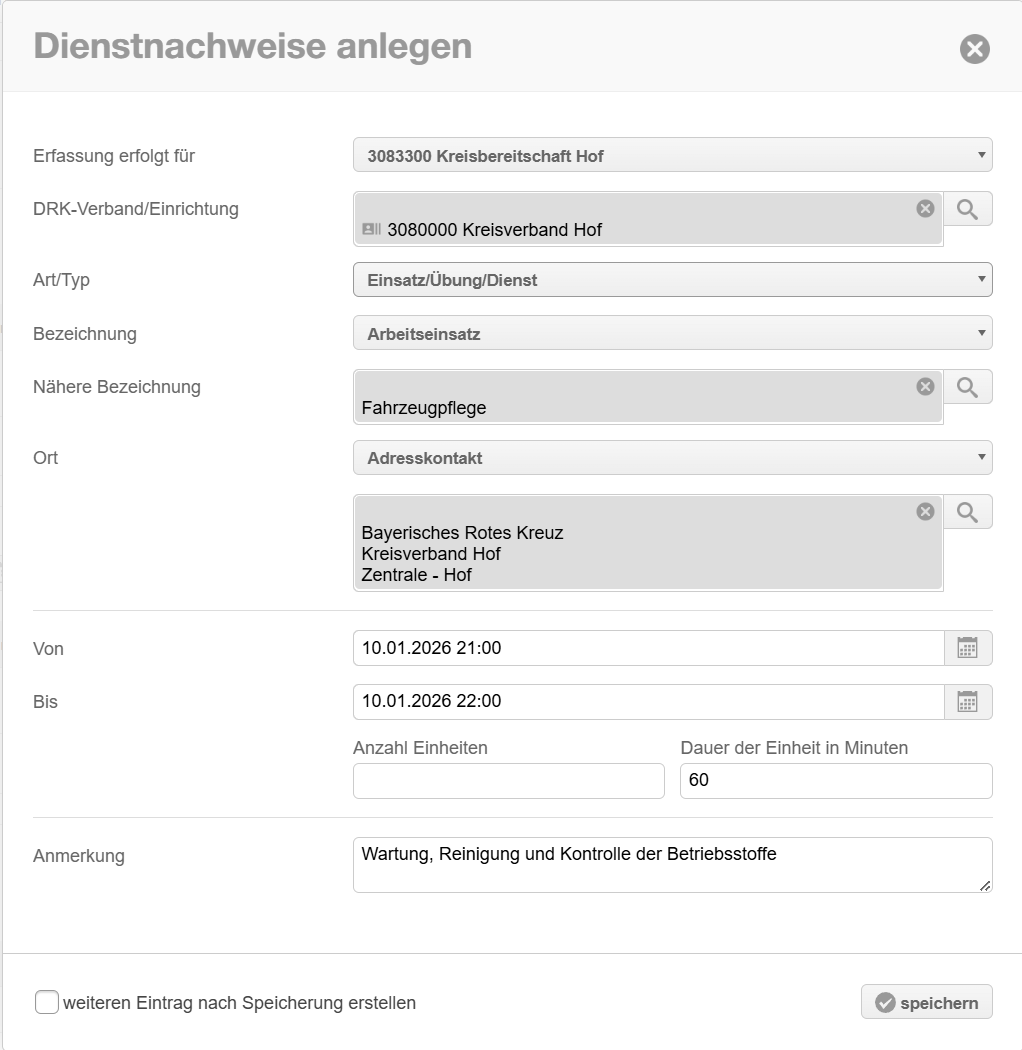Click the speichern button

(926, 1002)
